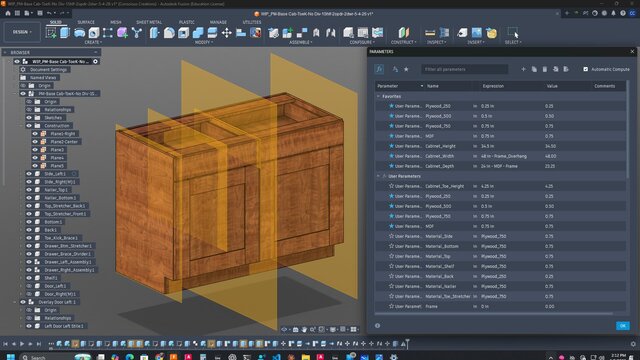The image size is (640, 360).
Task: Click the Combine tool icon
Action: [198, 33]
